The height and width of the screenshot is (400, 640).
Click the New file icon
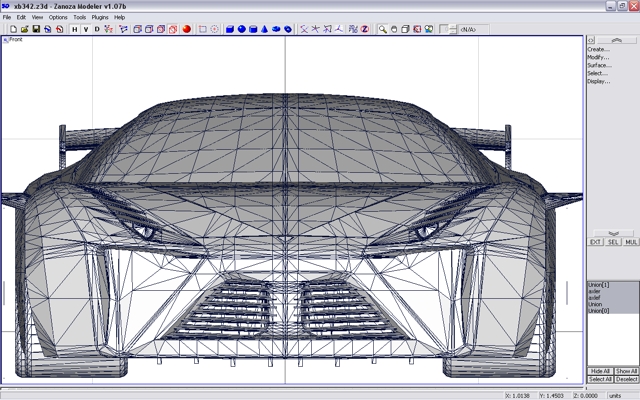point(13,30)
